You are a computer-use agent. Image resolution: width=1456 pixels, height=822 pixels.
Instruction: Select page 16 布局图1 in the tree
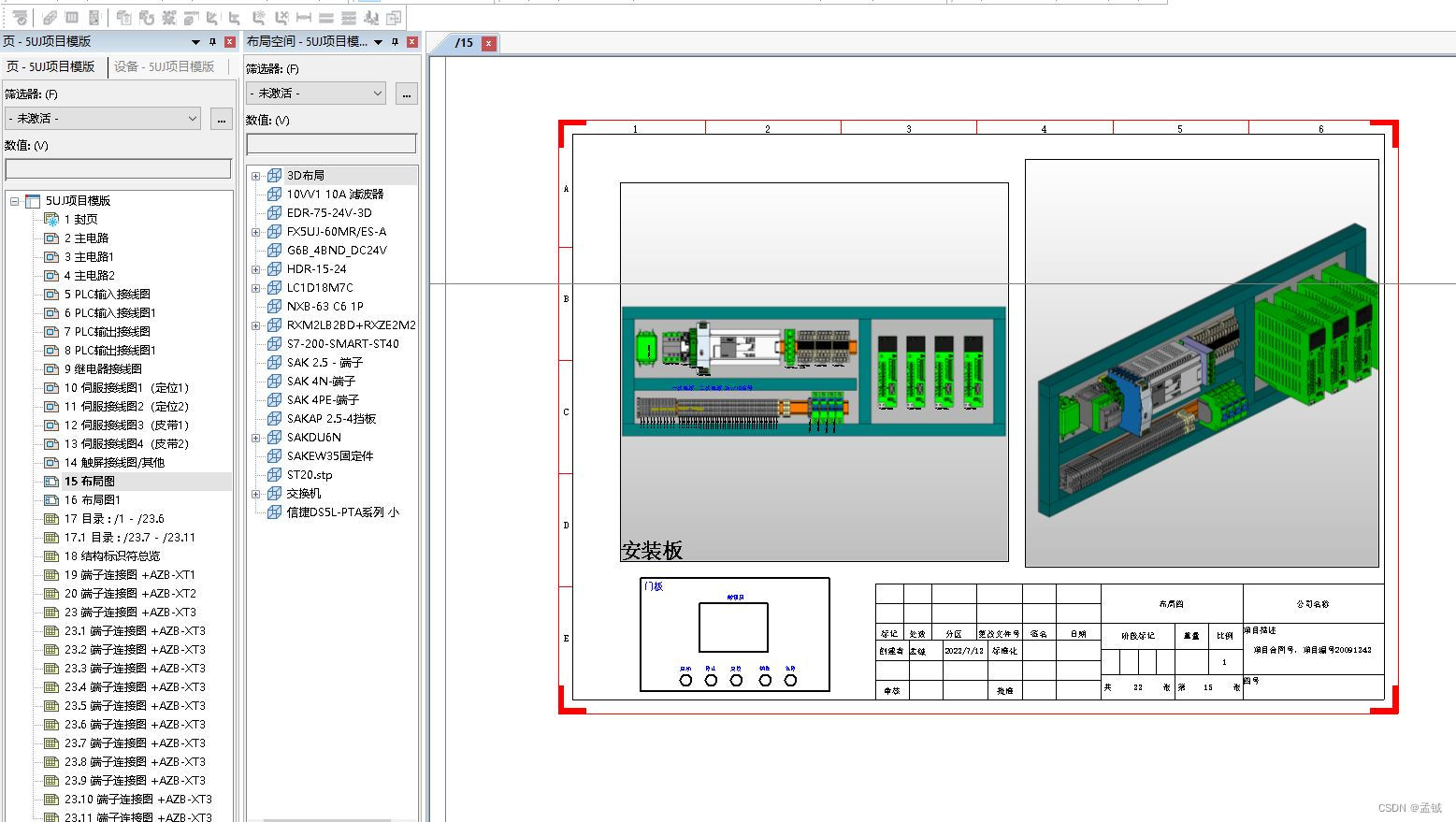click(93, 499)
